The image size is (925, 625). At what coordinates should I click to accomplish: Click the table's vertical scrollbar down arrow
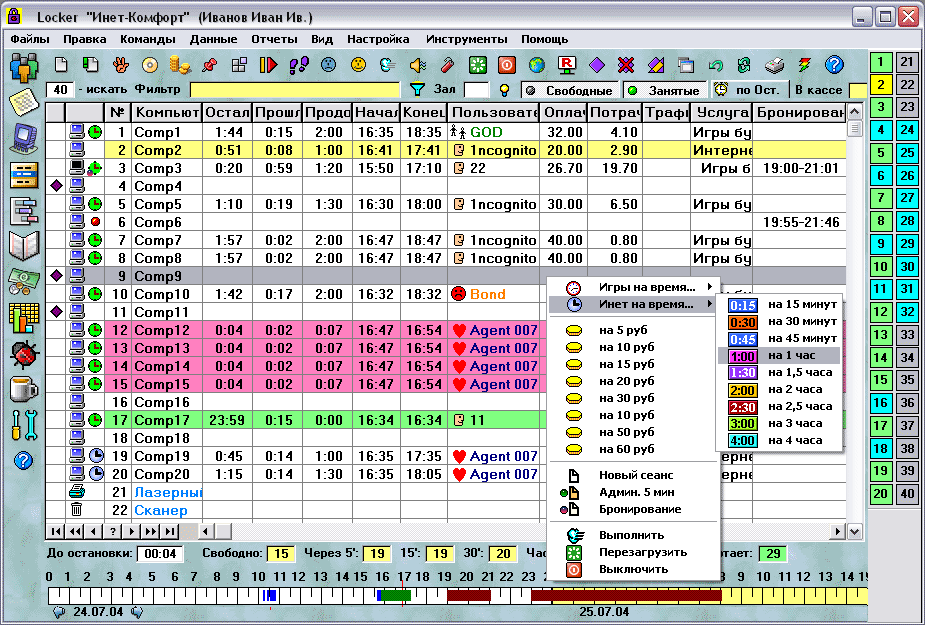click(855, 531)
